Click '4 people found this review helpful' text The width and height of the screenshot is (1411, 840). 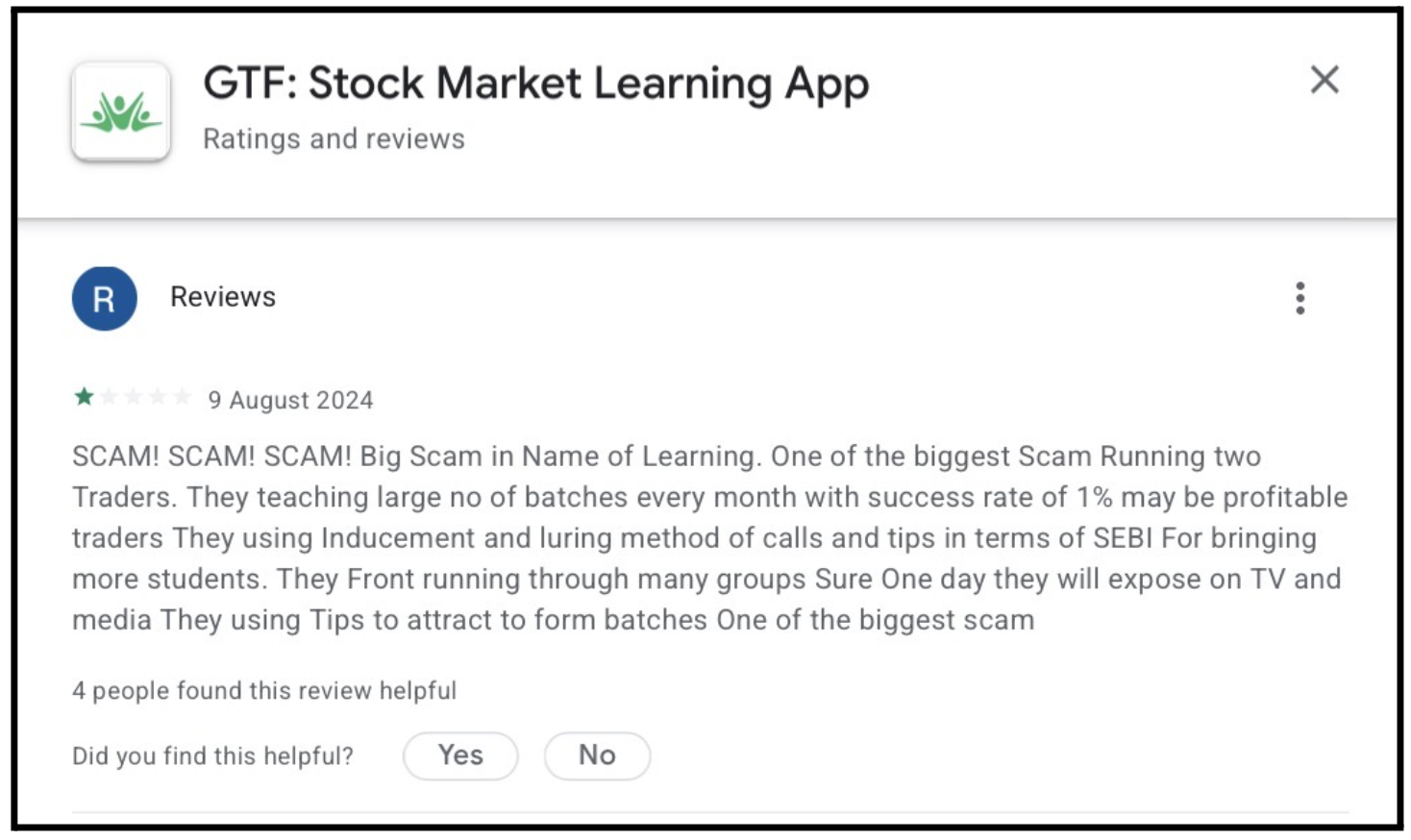[263, 690]
